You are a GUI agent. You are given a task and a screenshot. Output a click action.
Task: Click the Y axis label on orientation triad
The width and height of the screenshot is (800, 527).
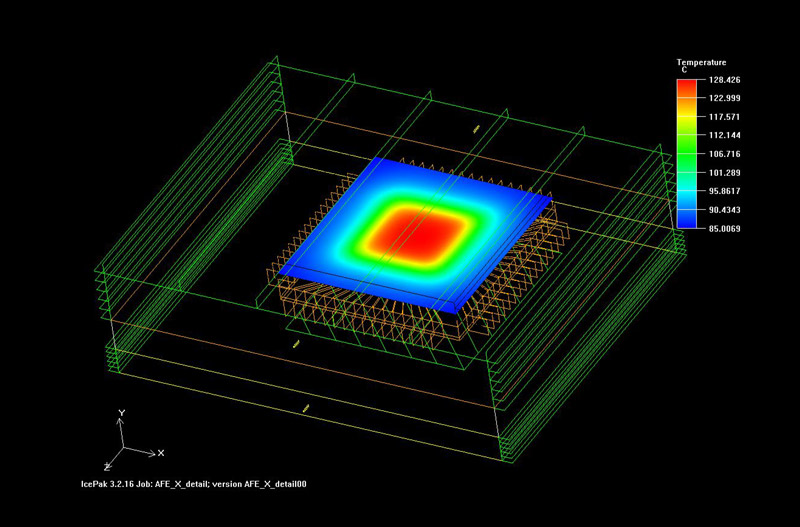coord(121,413)
